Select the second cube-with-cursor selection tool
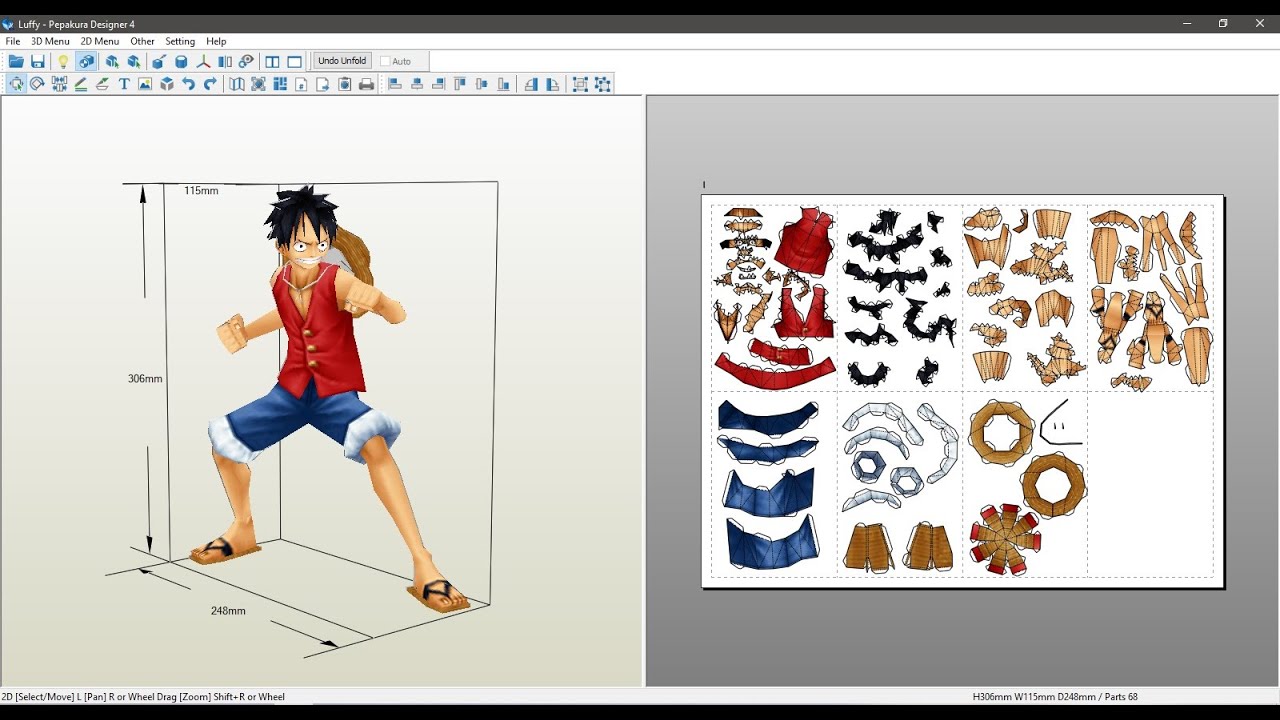This screenshot has width=1280, height=720. click(134, 61)
